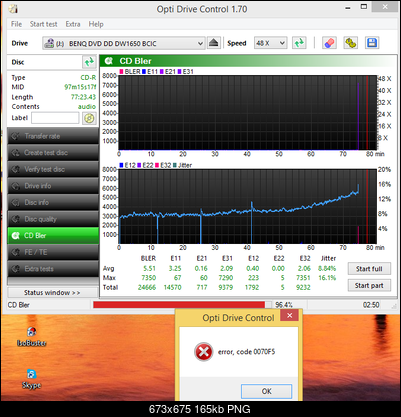Expand the Status window panel
This screenshot has height=417, width=401.
(x=52, y=293)
